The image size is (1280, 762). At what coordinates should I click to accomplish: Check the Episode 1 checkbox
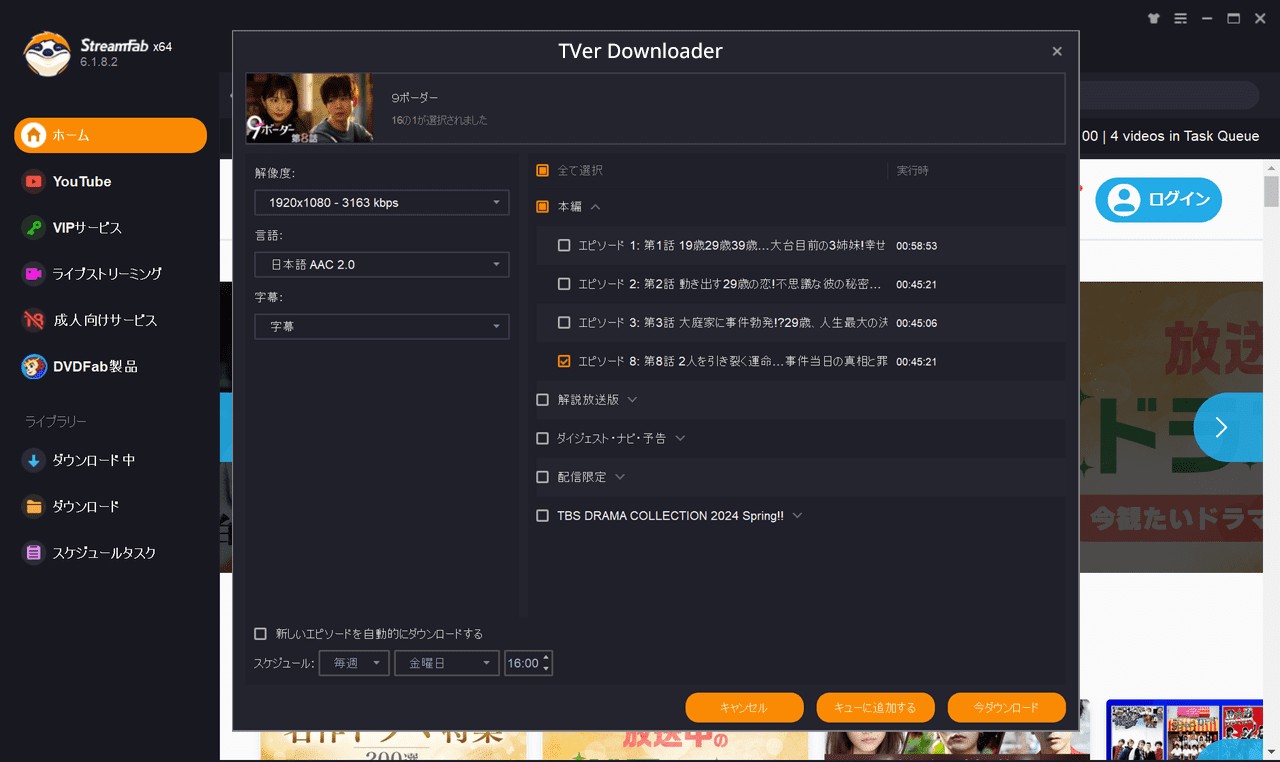pos(564,245)
